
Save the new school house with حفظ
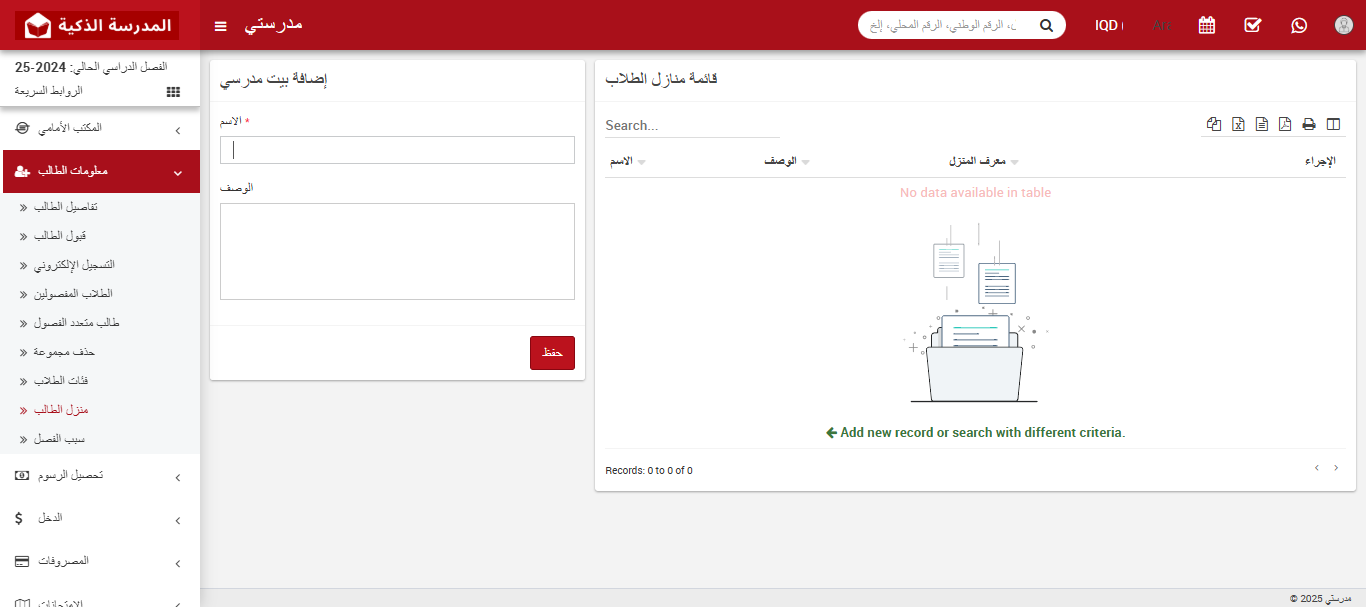552,352
